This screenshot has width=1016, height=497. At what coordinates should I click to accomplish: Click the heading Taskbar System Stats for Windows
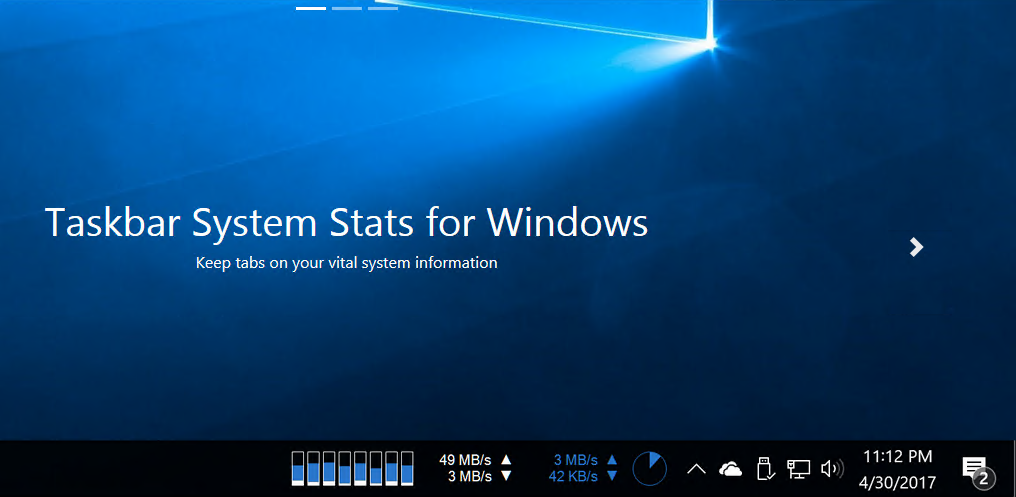pos(346,222)
